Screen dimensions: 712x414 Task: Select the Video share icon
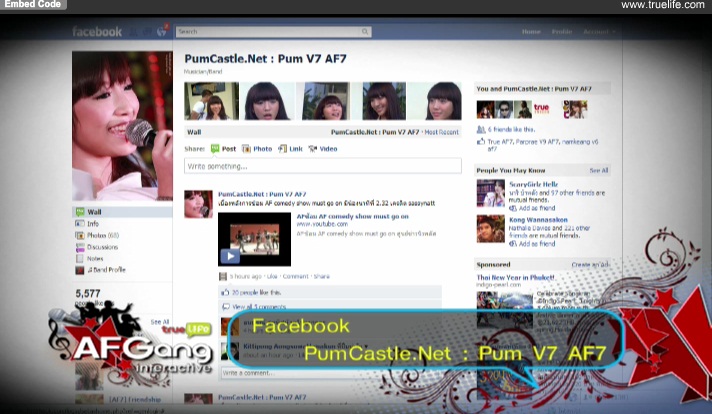pos(313,148)
